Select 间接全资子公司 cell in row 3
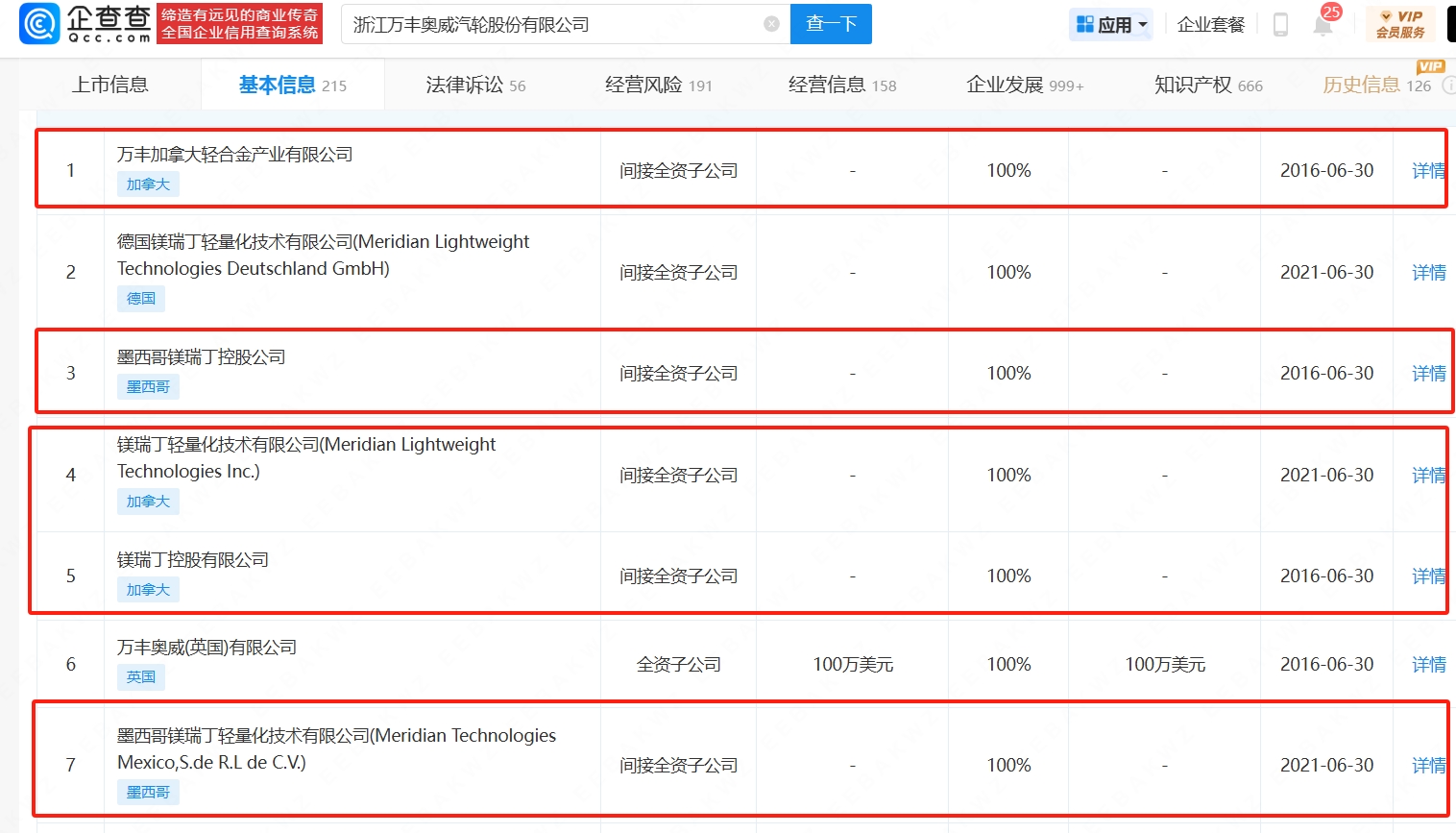This screenshot has height=833, width=1456. pos(679,374)
